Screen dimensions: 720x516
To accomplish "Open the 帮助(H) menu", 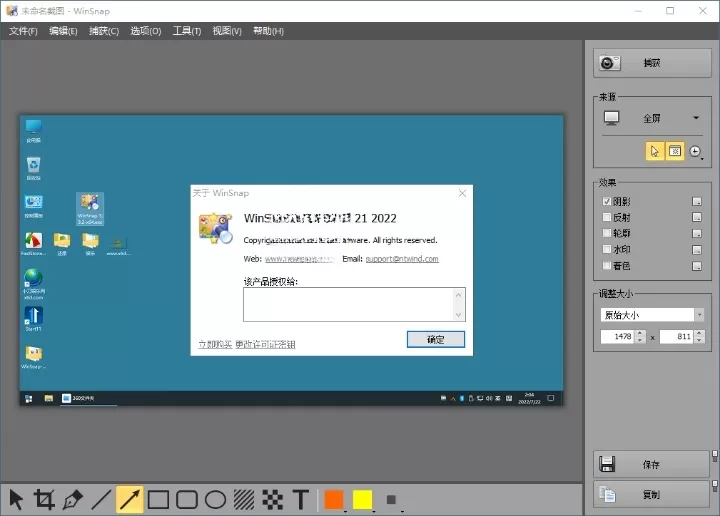I will click(x=268, y=31).
